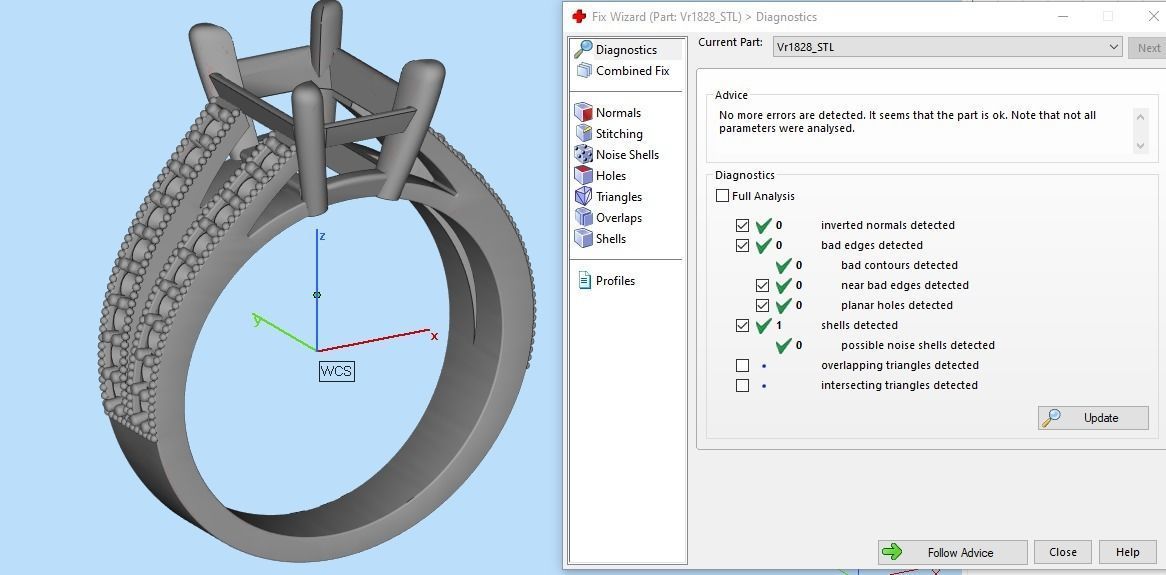
Task: Click scroll-up arrow in Advice box
Action: coord(1141,115)
